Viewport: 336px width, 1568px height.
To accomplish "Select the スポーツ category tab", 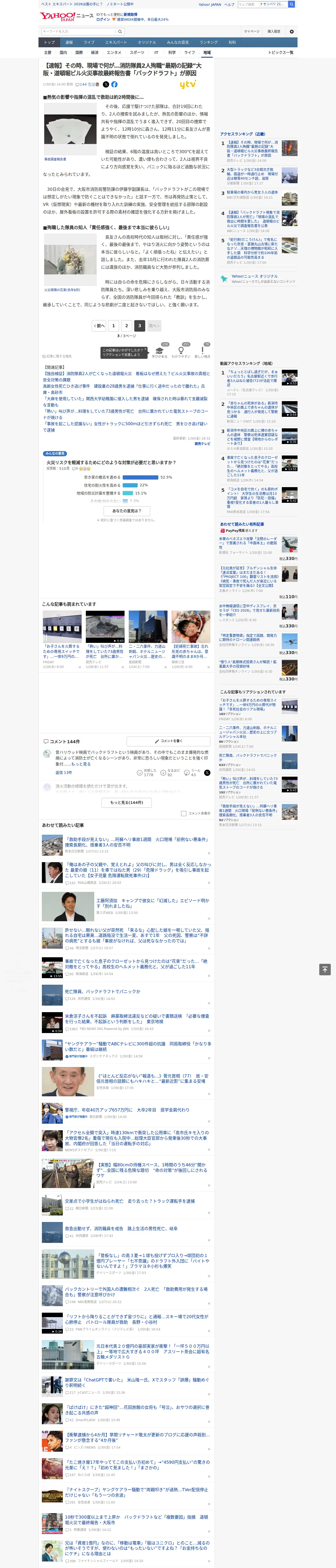I will click(137, 52).
